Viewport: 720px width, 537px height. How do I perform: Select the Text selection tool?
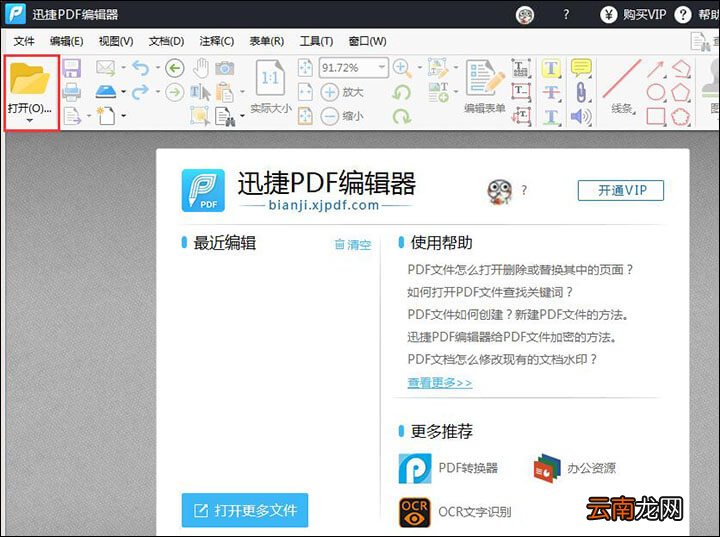(x=200, y=93)
